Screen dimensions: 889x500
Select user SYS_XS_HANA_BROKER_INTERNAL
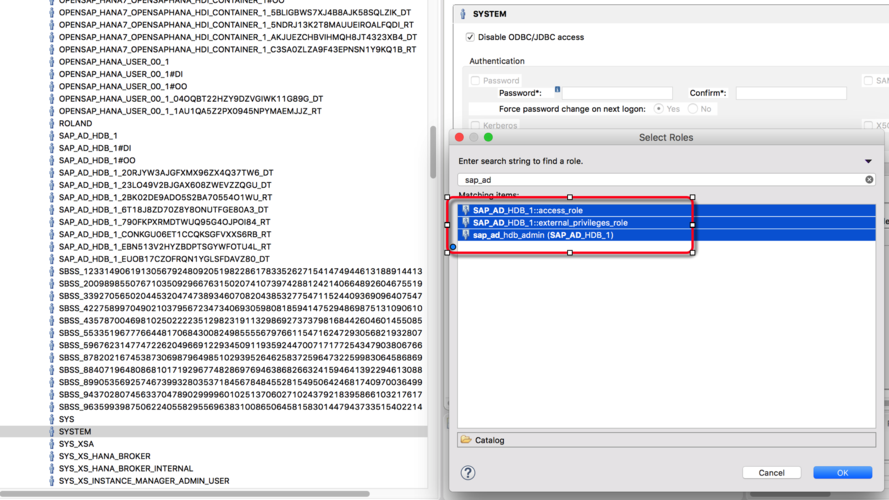[x=126, y=469]
